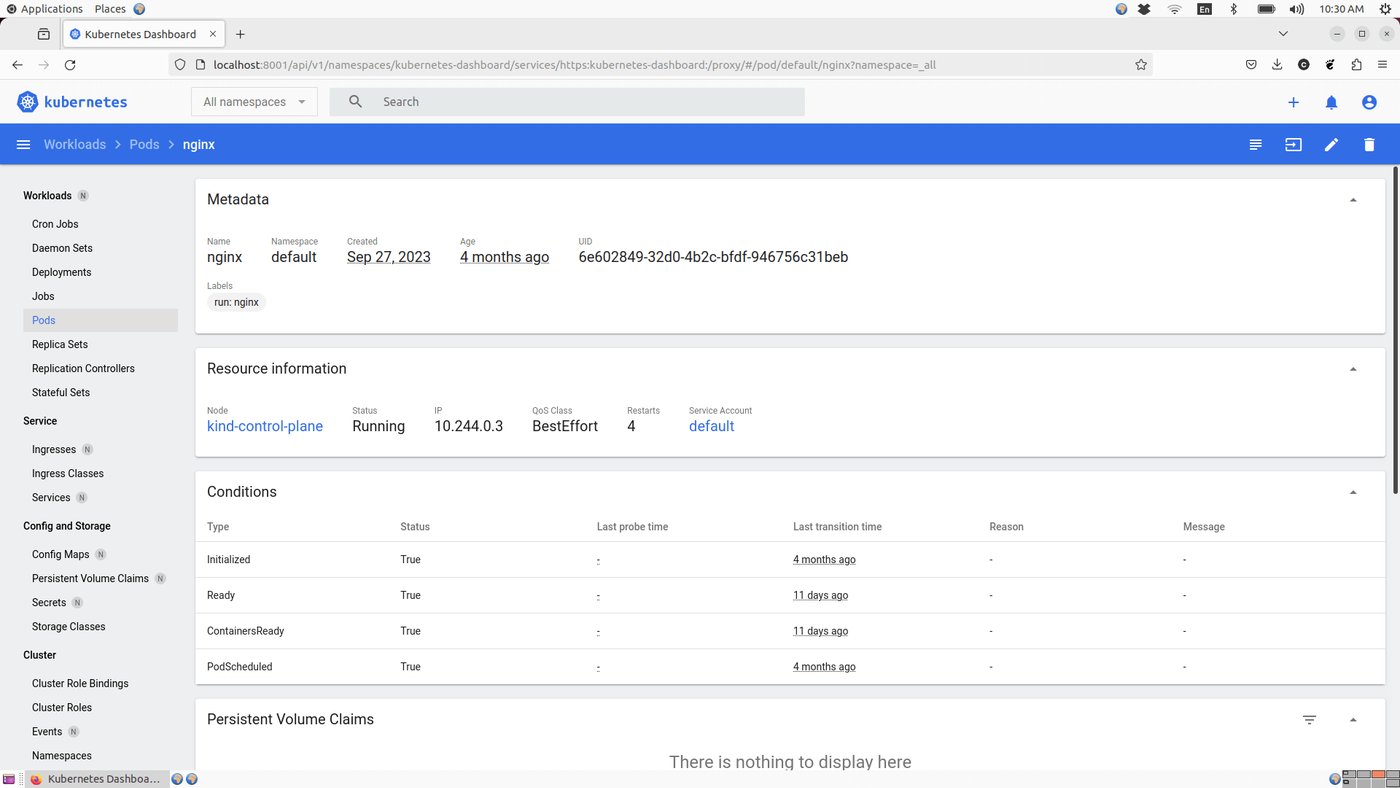Open Cluster Role Bindings in sidebar

coord(80,683)
